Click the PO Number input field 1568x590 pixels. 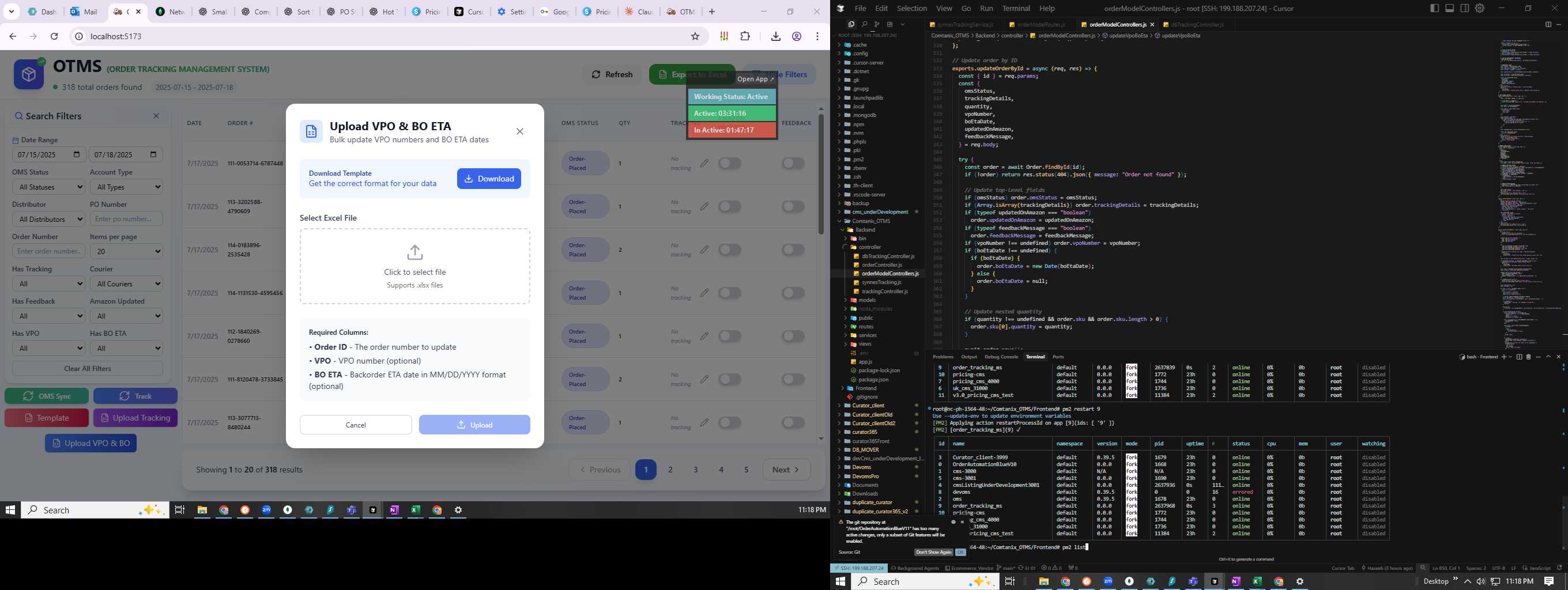click(126, 219)
